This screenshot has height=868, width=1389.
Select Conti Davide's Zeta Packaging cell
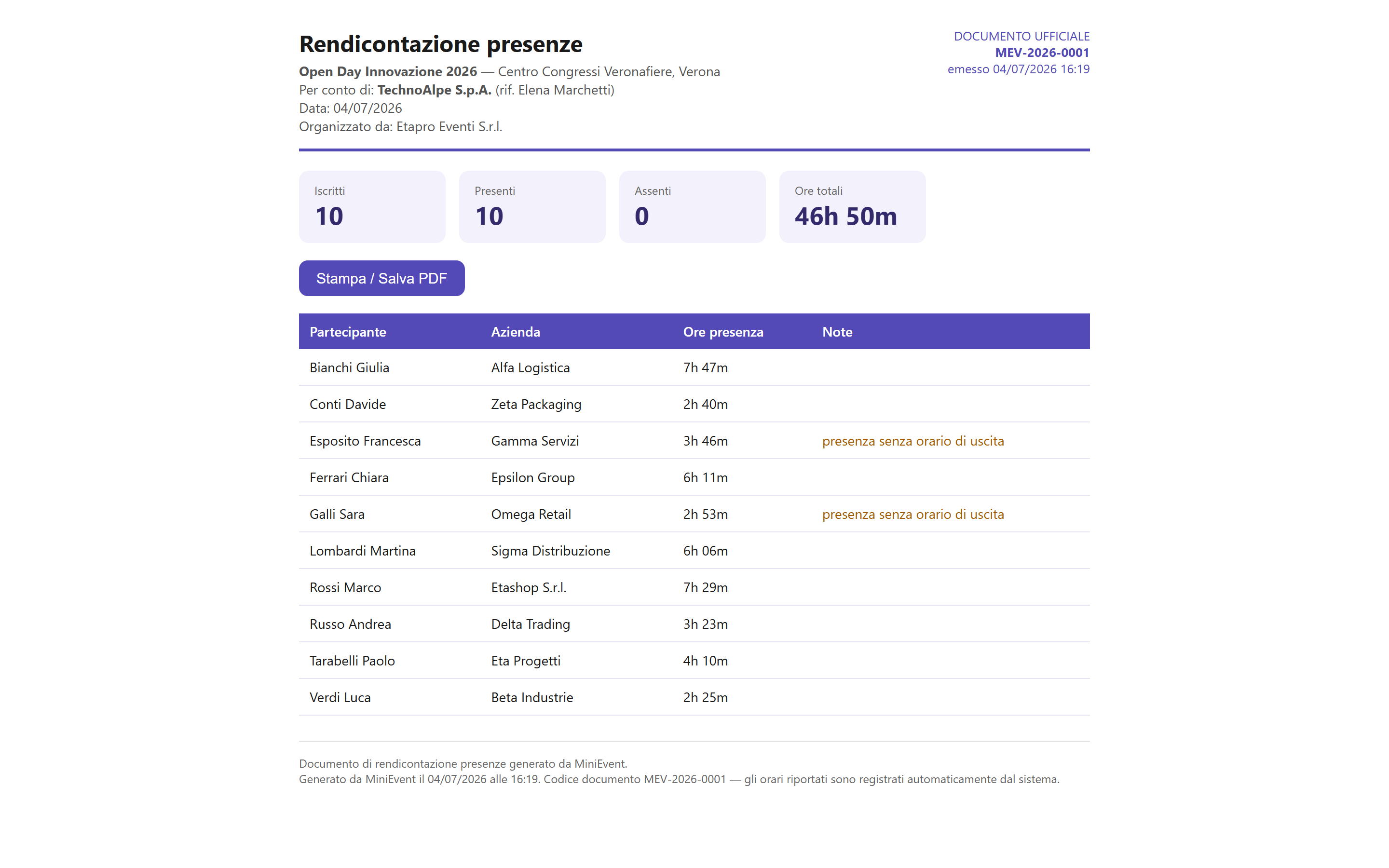coord(536,404)
